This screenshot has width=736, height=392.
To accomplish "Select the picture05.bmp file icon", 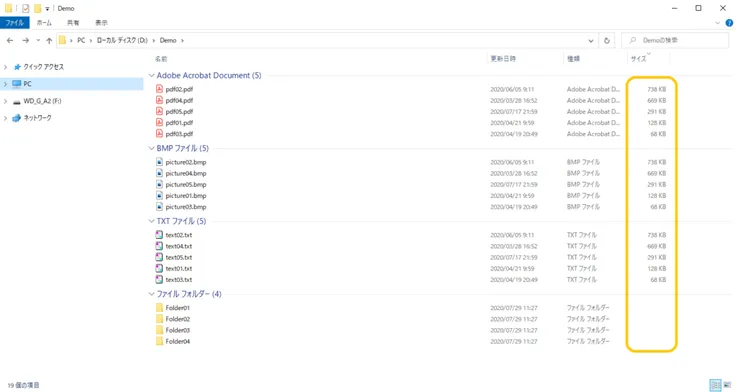I will point(159,184).
